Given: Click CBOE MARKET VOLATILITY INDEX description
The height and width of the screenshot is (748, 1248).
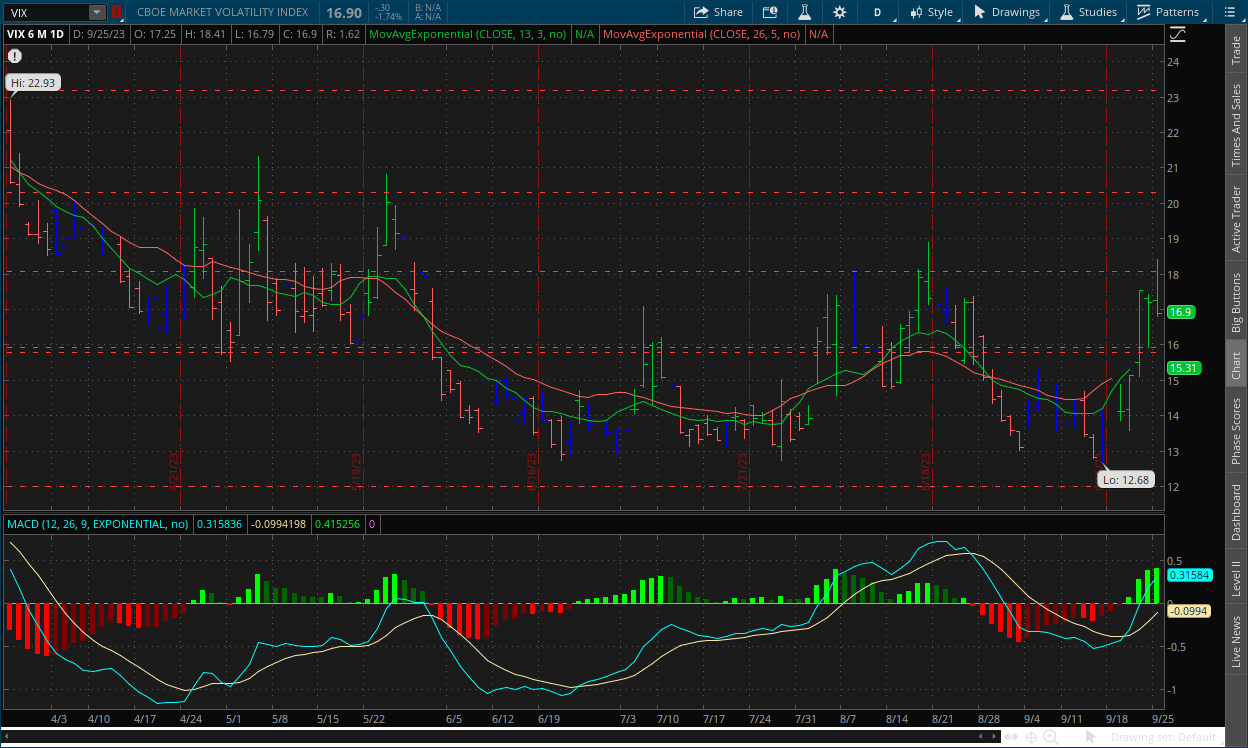Looking at the screenshot, I should (x=224, y=12).
